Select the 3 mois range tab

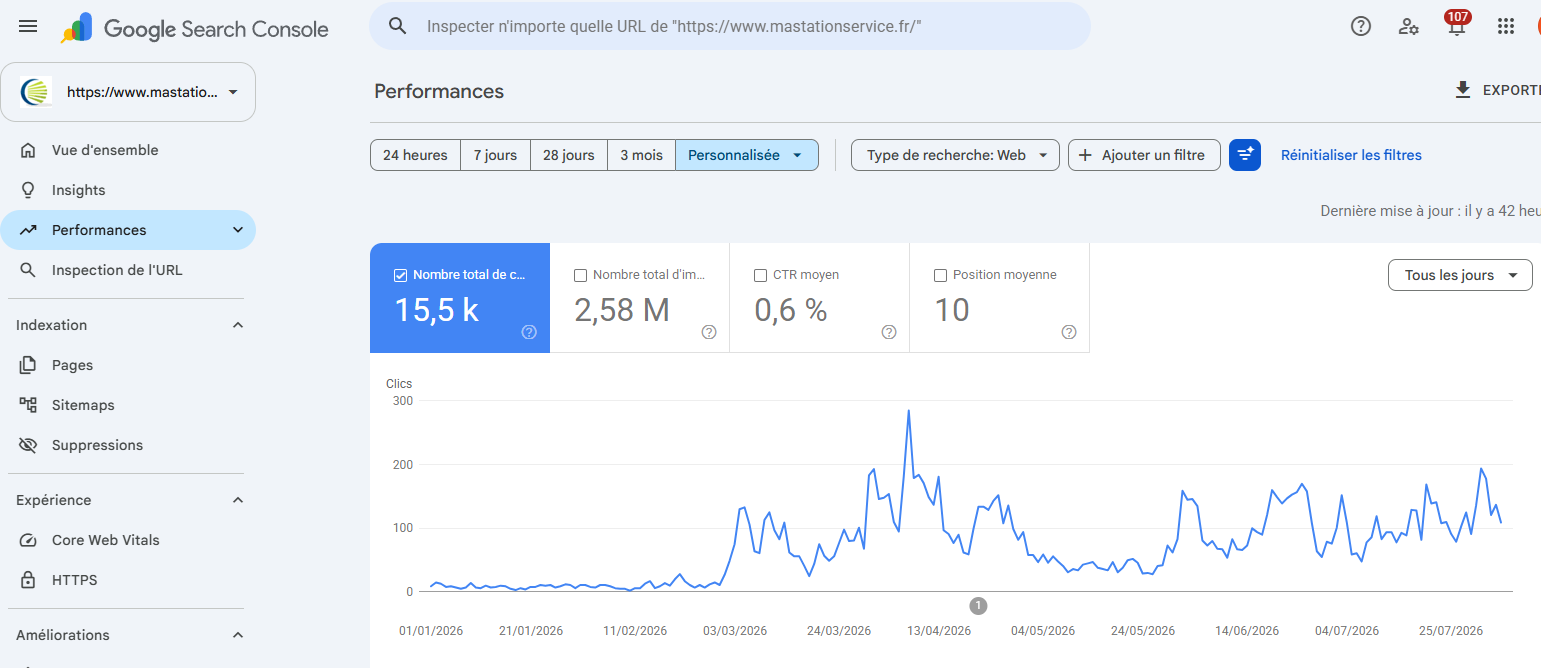click(641, 155)
